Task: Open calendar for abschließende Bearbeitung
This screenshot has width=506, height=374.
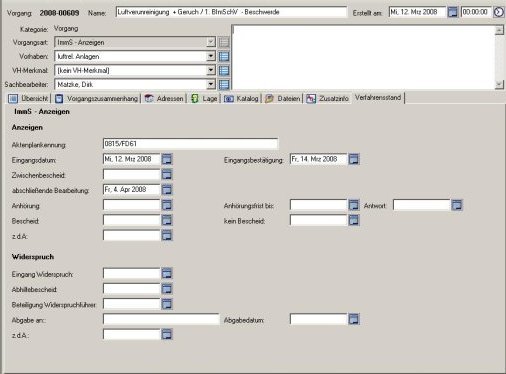Action: tap(167, 190)
